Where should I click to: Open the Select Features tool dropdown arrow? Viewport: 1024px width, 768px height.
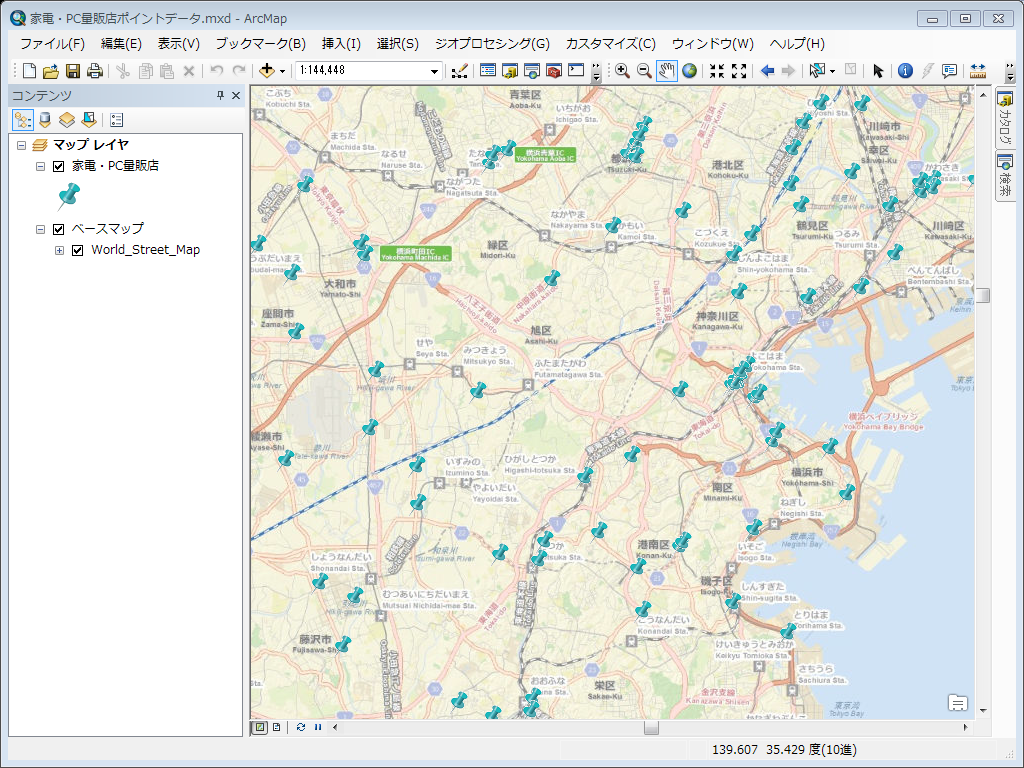[832, 71]
